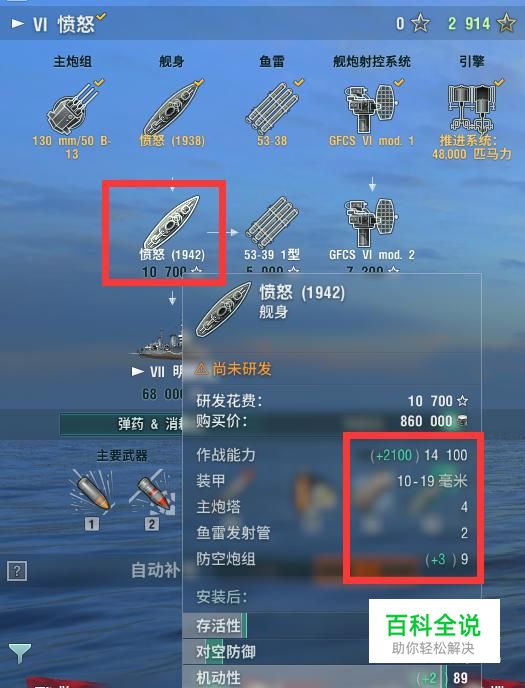The width and height of the screenshot is (525, 688).
Task: Click the 舰身 module category heading
Action: [171, 61]
